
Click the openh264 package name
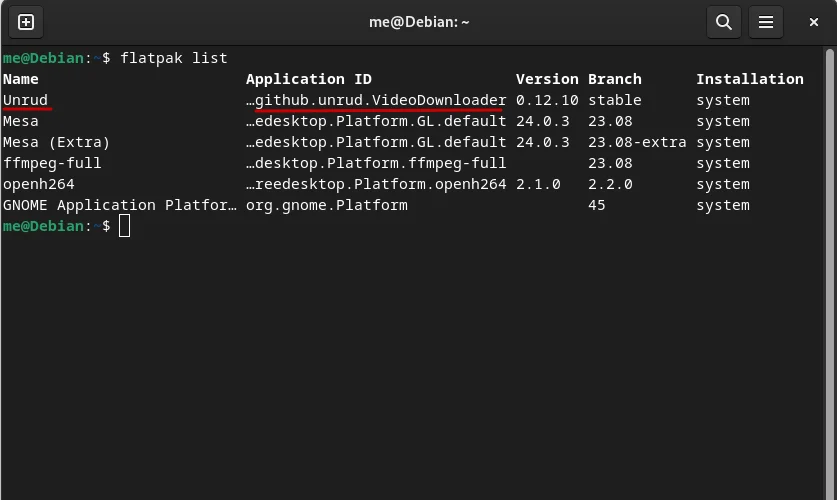38,184
